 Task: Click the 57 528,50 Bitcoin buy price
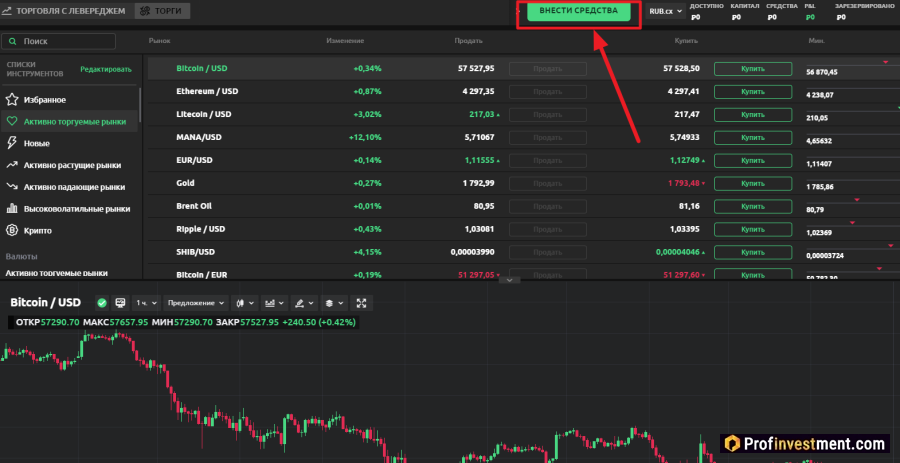(682, 69)
